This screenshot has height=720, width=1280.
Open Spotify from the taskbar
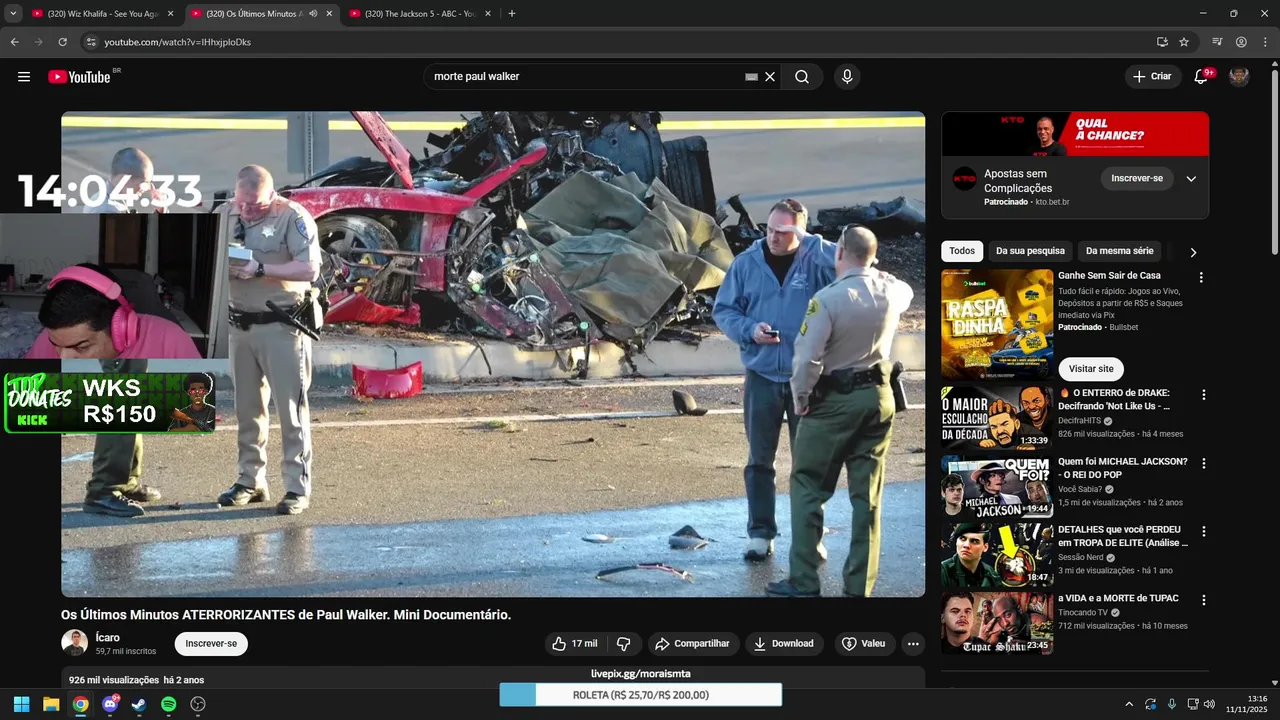168,704
